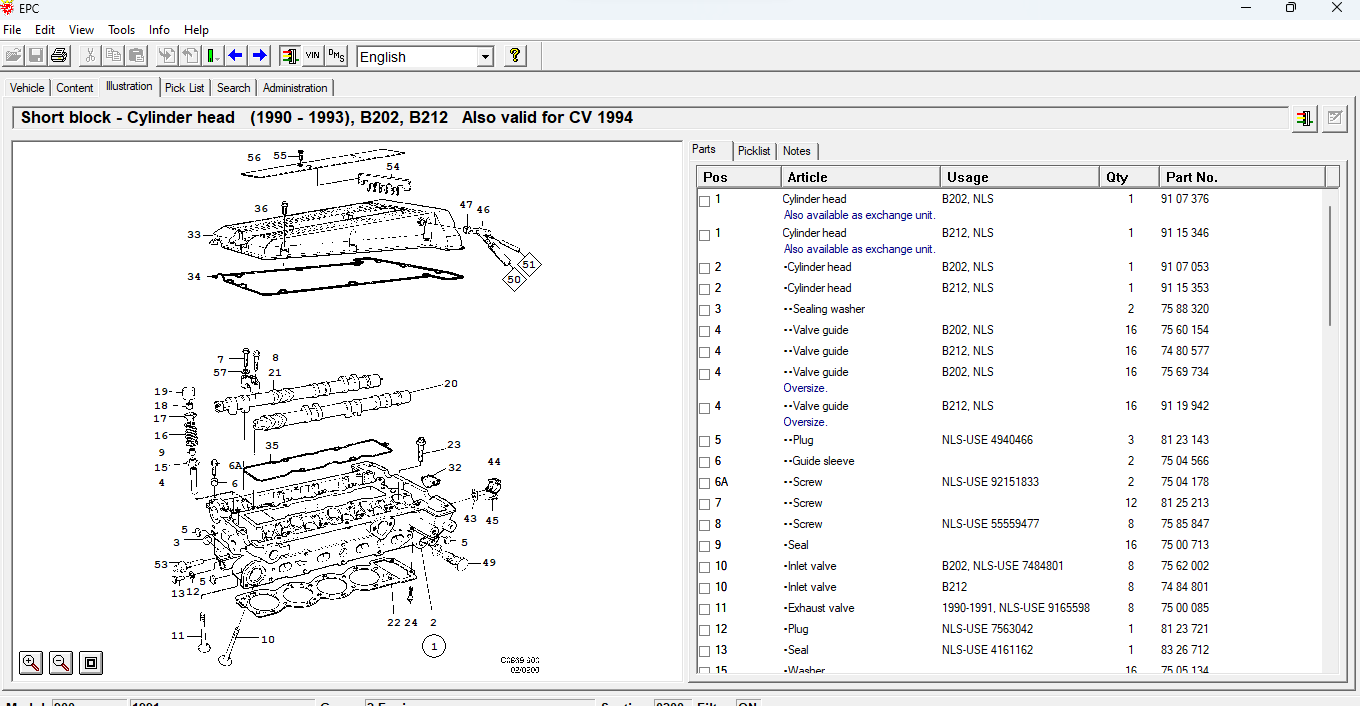This screenshot has height=706, width=1360.
Task: Click the illustration title Short block - Cylinder head
Action: (x=128, y=118)
